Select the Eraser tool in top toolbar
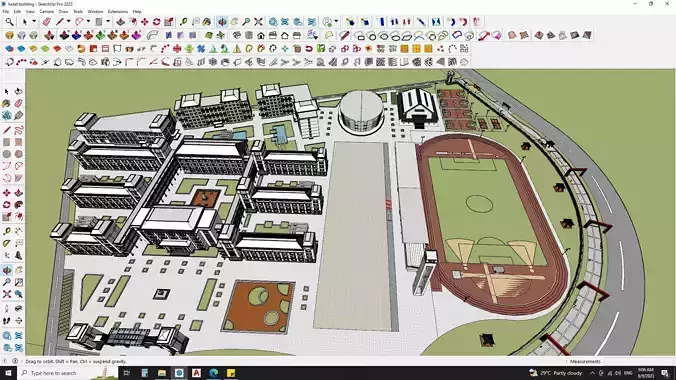The image size is (676, 380). 47,22
